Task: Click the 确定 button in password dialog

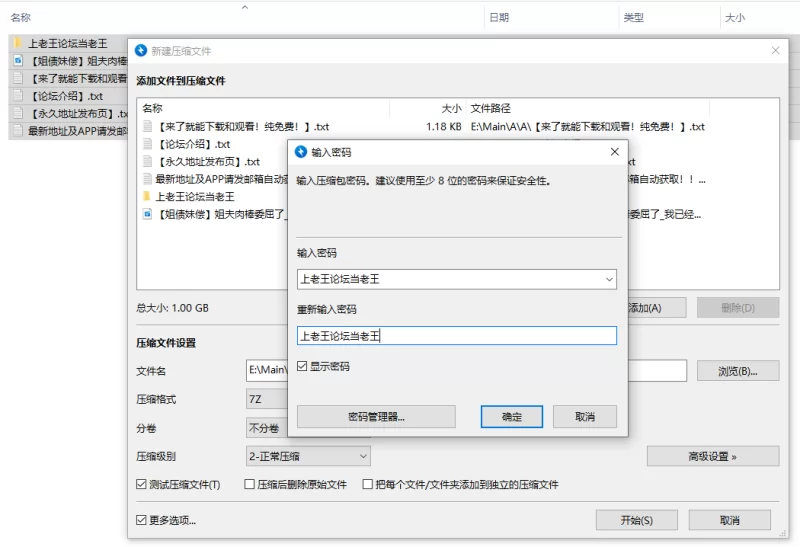Action: click(512, 417)
